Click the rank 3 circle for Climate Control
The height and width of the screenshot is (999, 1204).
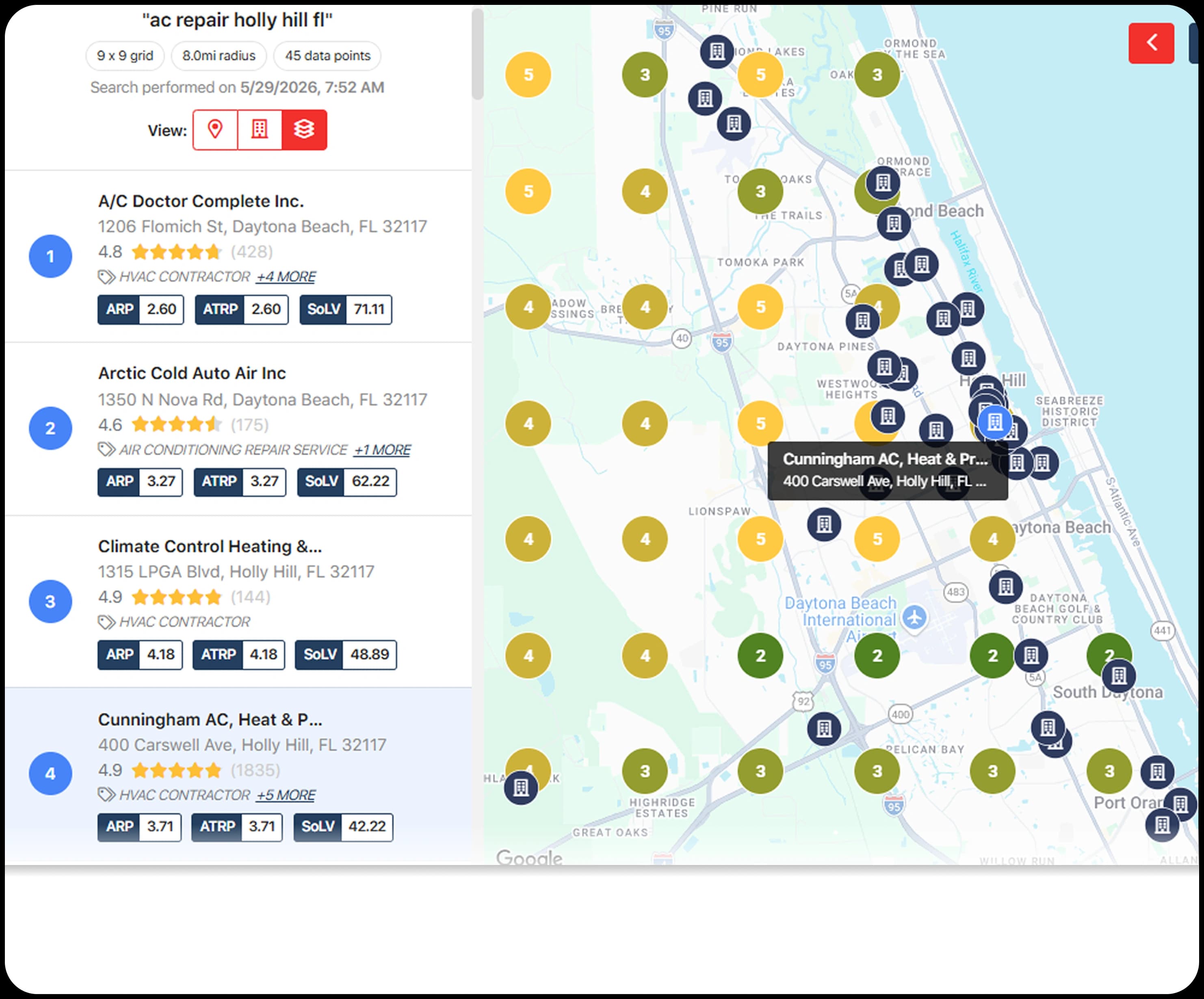tap(50, 601)
